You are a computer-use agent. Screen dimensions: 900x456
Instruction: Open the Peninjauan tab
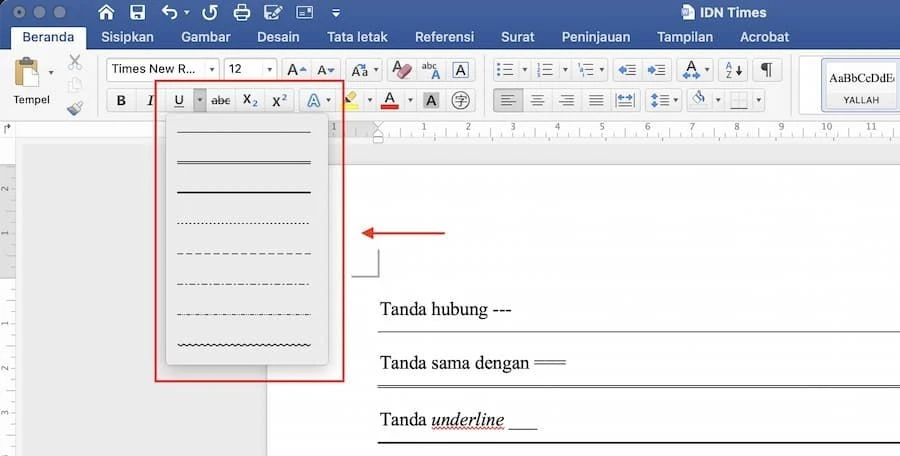pyautogui.click(x=596, y=37)
